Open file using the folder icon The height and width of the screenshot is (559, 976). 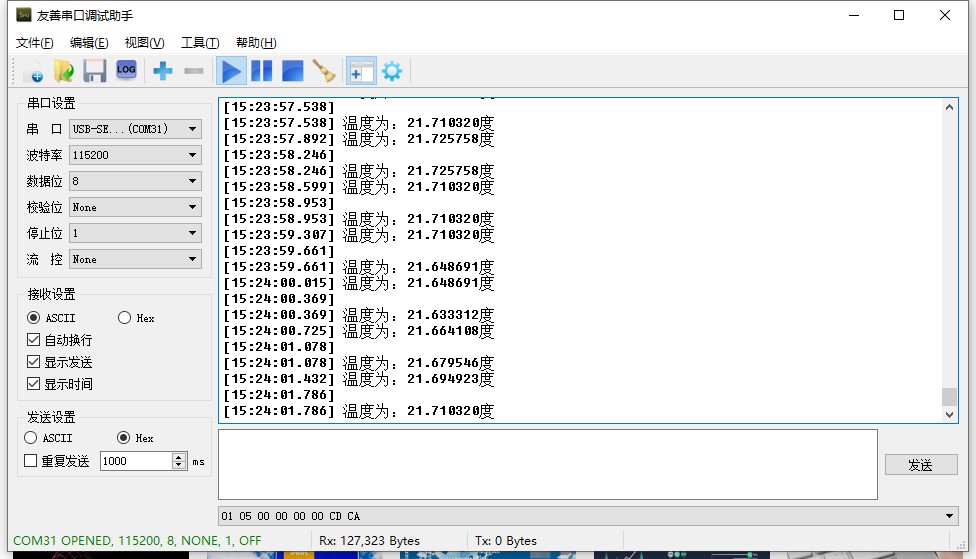coord(63,71)
